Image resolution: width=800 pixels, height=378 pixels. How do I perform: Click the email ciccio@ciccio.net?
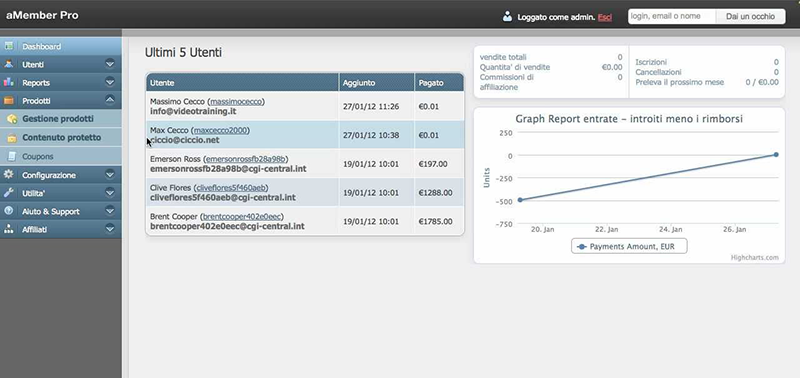coord(185,140)
